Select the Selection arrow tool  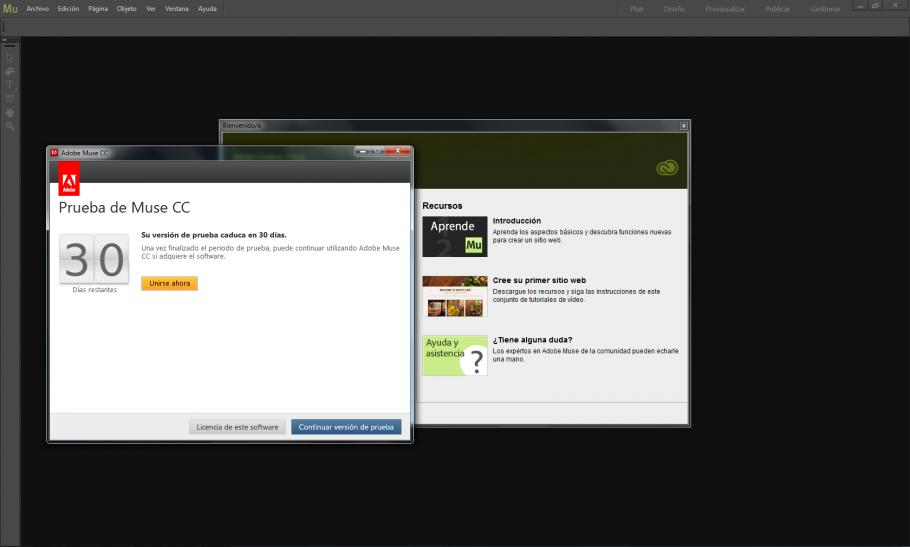[x=10, y=57]
